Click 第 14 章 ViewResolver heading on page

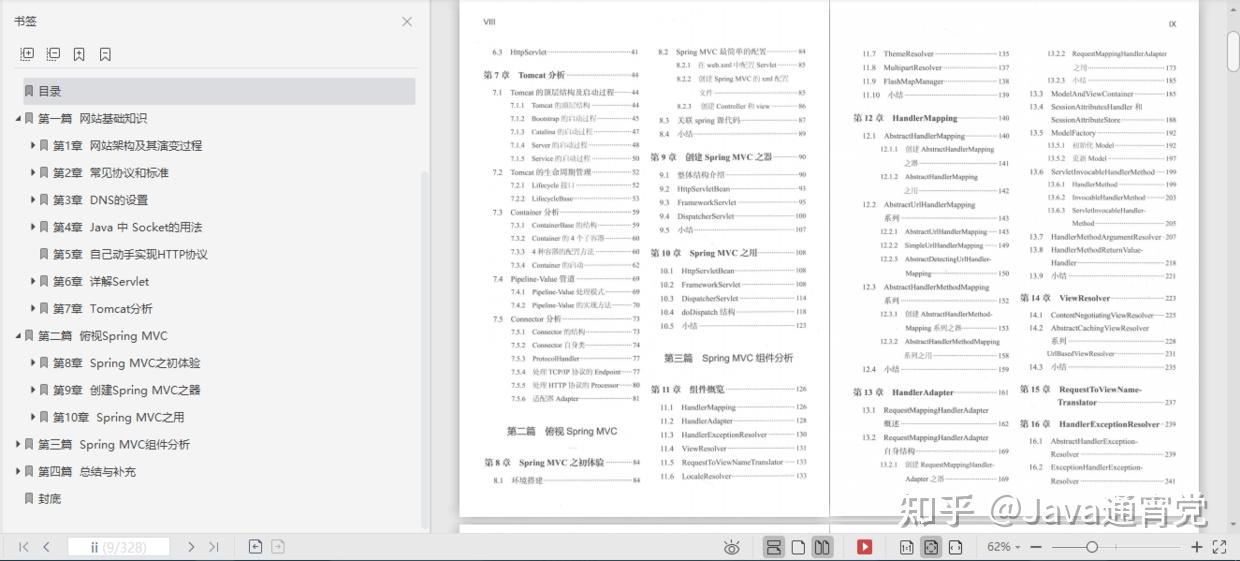pyautogui.click(x=1065, y=298)
